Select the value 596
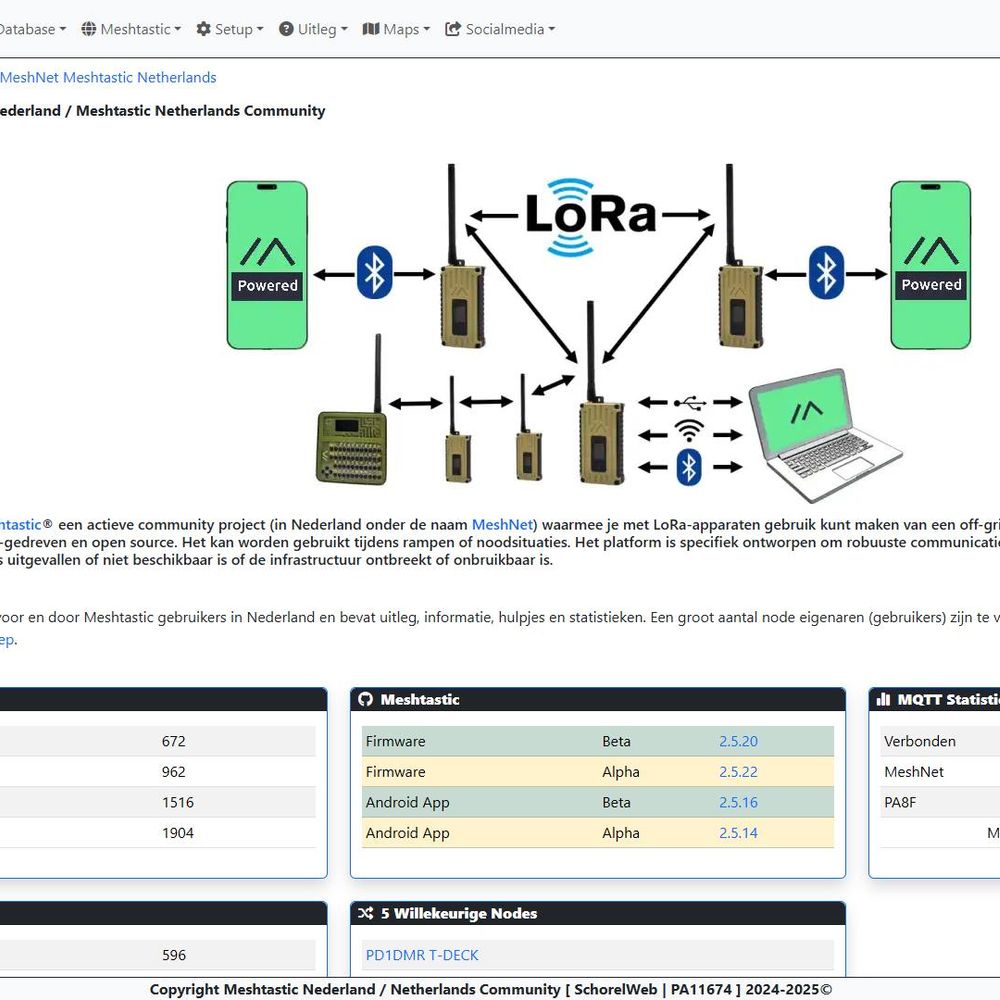 tap(173, 955)
